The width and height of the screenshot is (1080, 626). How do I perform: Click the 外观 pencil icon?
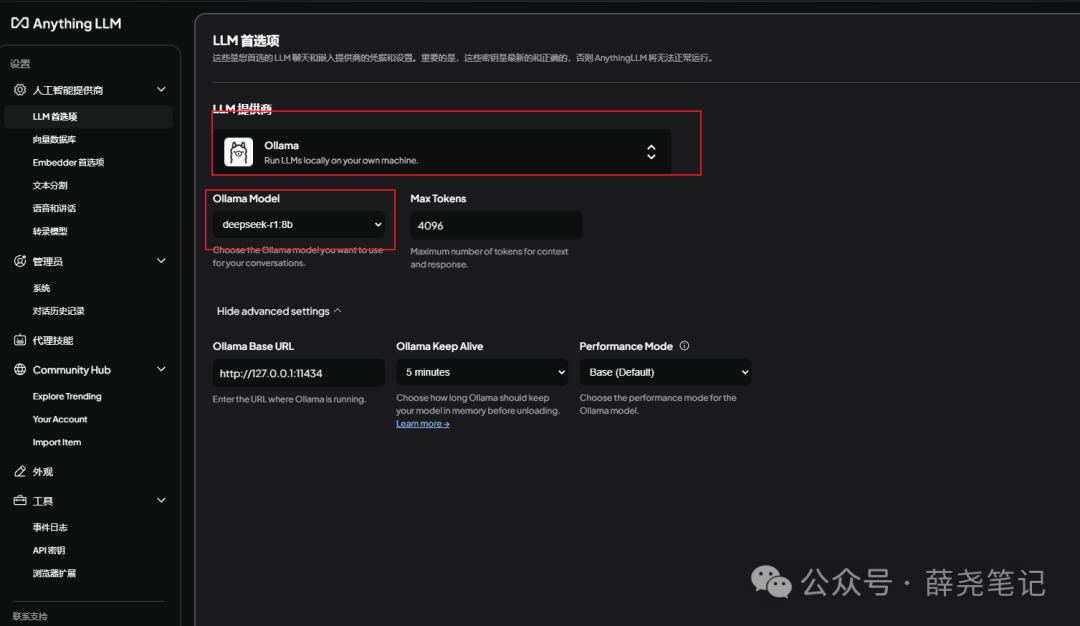click(x=20, y=471)
